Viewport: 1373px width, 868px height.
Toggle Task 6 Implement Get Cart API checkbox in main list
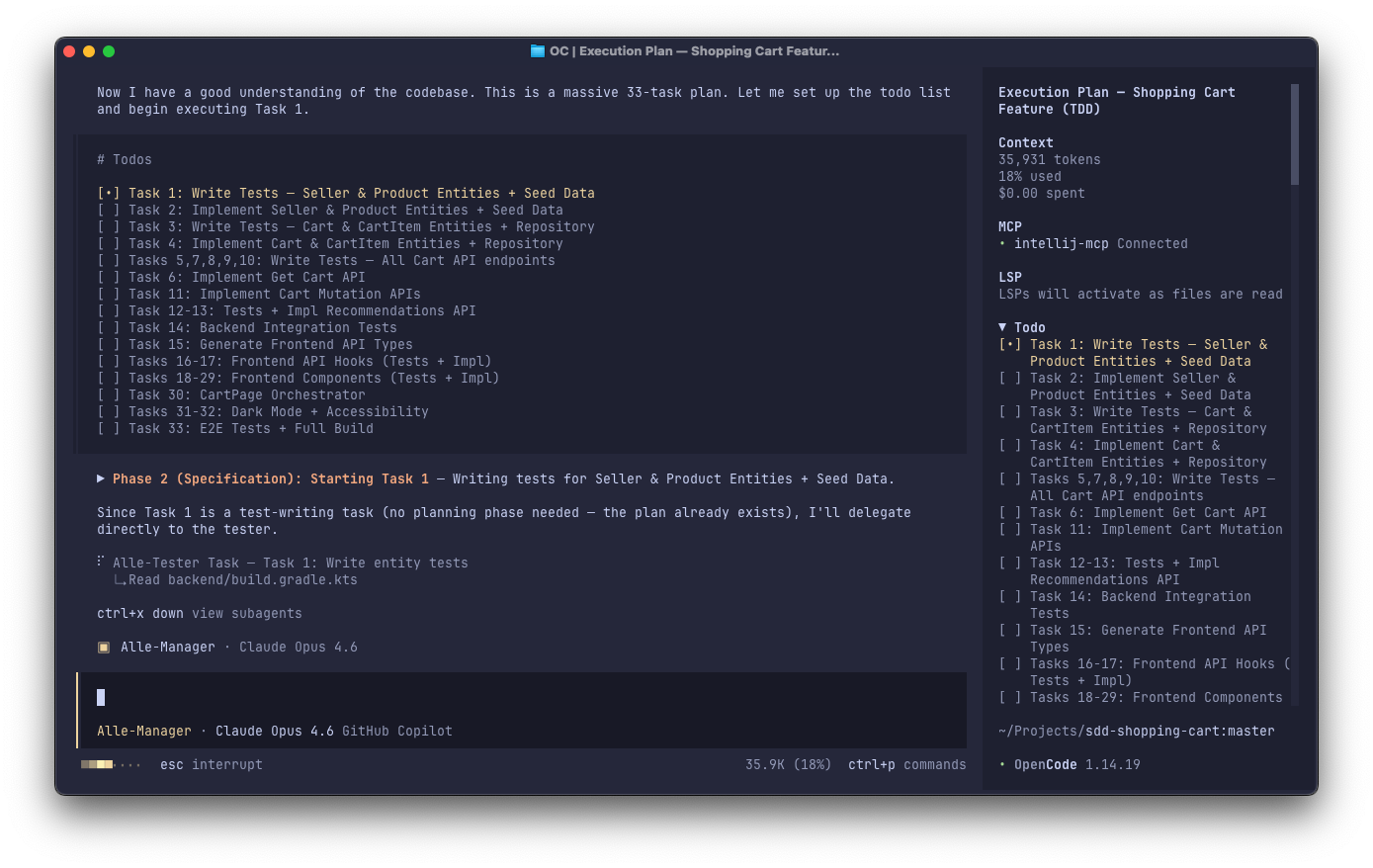pyautogui.click(x=109, y=278)
